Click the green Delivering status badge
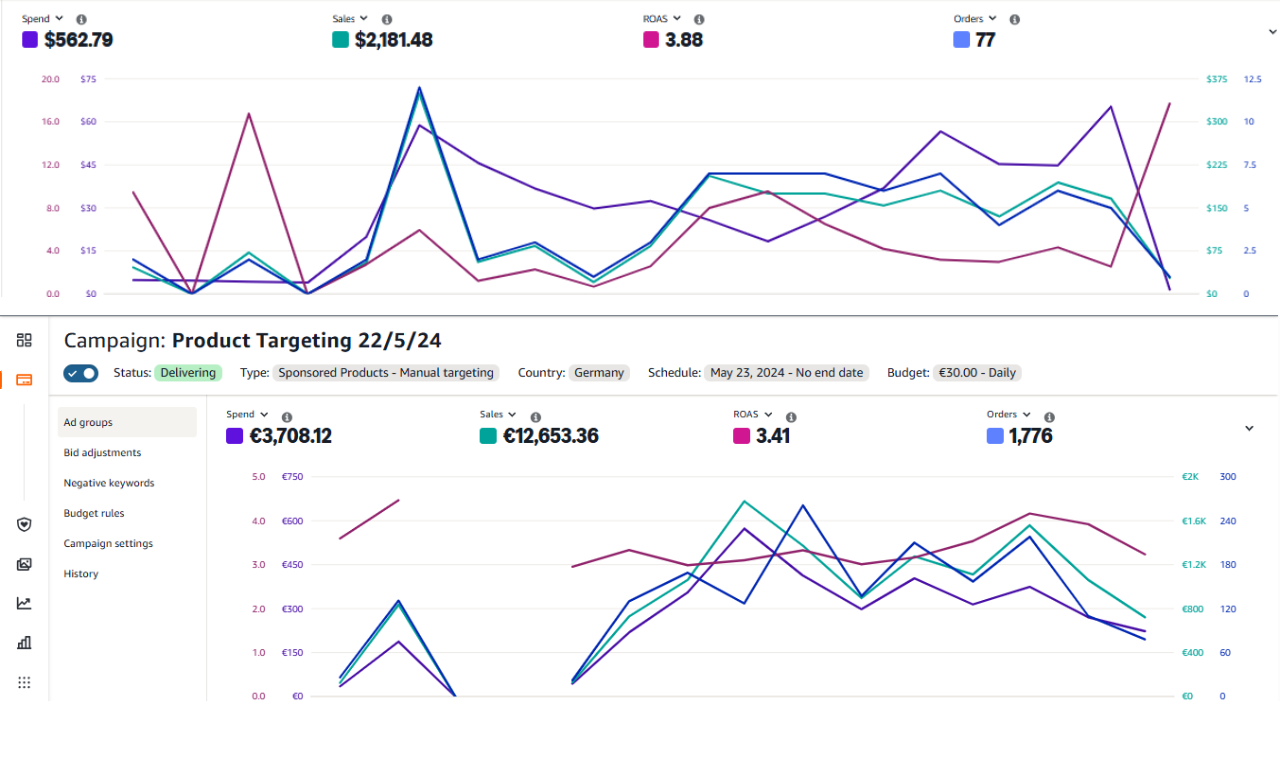This screenshot has height=769, width=1280. (x=188, y=373)
